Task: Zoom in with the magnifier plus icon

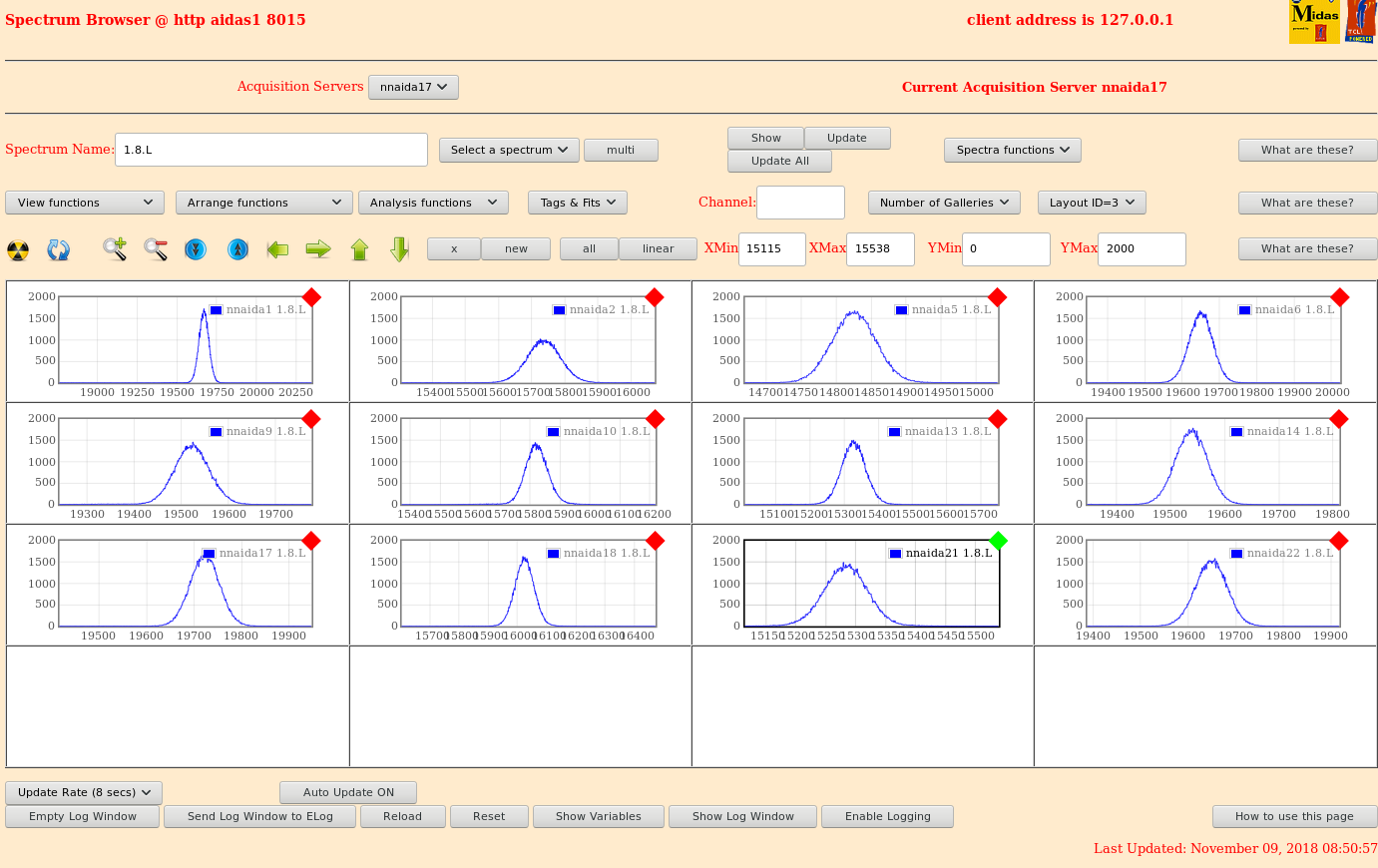Action: click(115, 249)
